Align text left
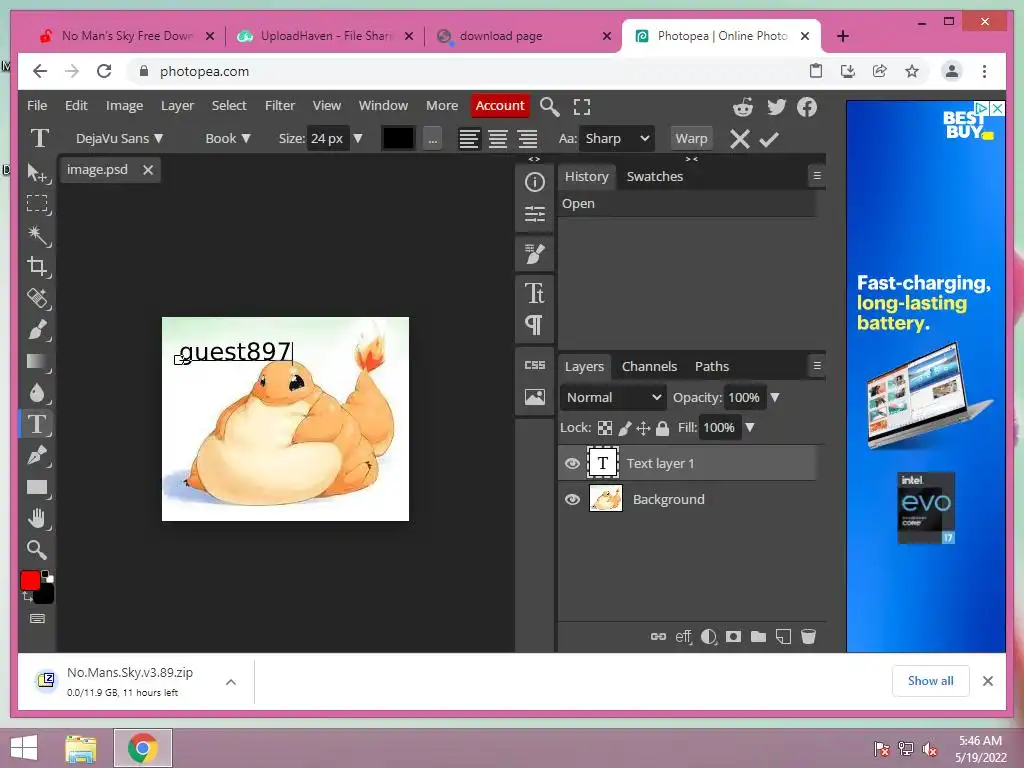 point(469,138)
